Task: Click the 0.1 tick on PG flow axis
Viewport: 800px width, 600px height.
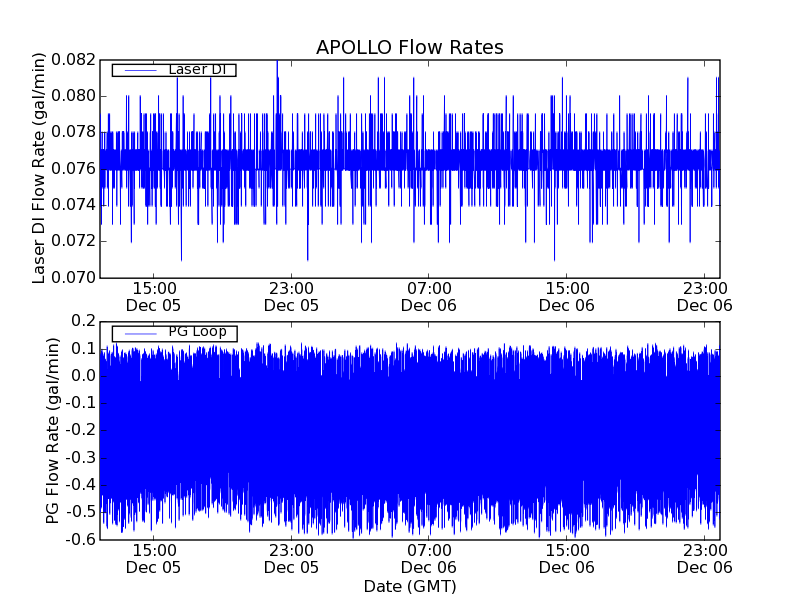Action: pyautogui.click(x=84, y=349)
